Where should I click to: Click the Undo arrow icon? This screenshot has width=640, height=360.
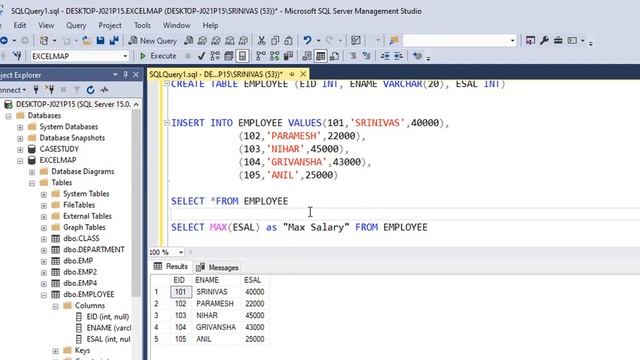[307, 40]
